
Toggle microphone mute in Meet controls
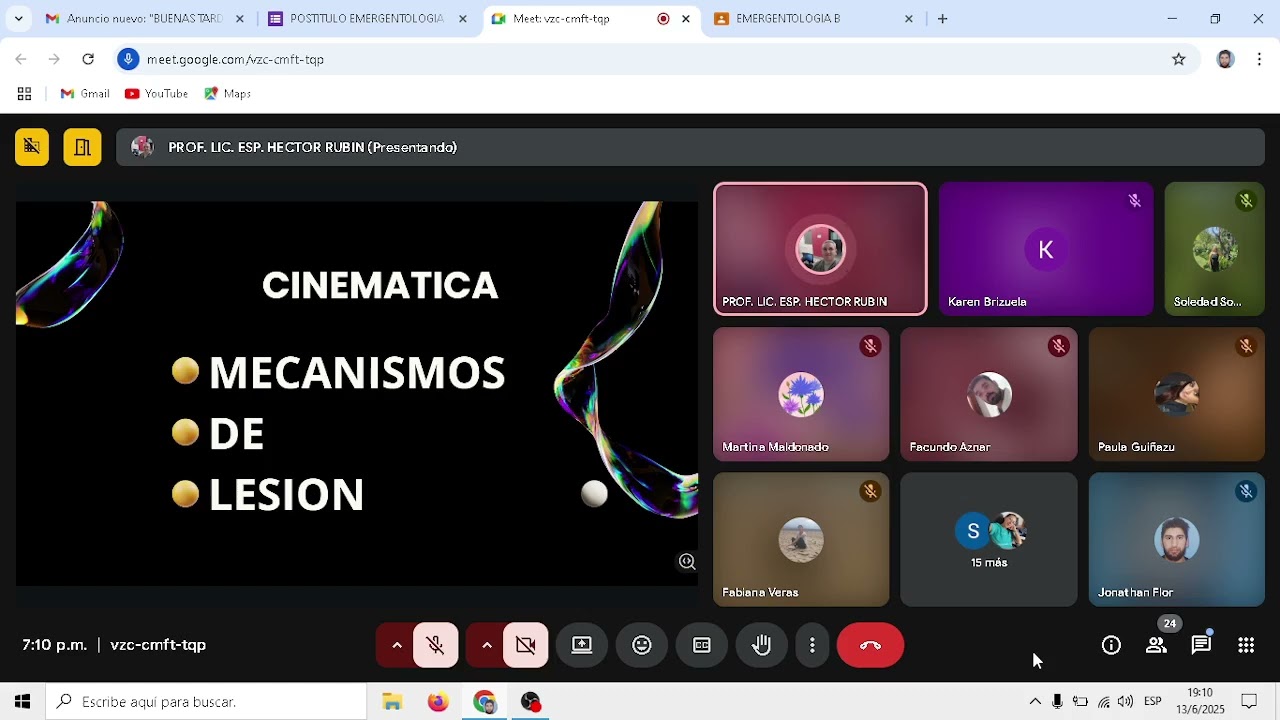pyautogui.click(x=435, y=645)
